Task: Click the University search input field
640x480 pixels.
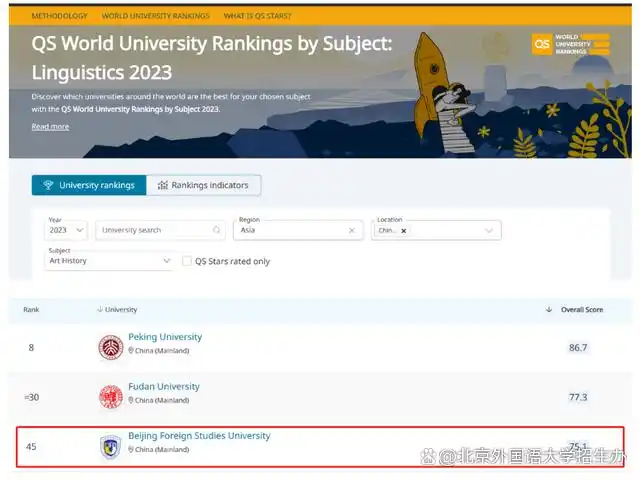Action: coord(160,230)
